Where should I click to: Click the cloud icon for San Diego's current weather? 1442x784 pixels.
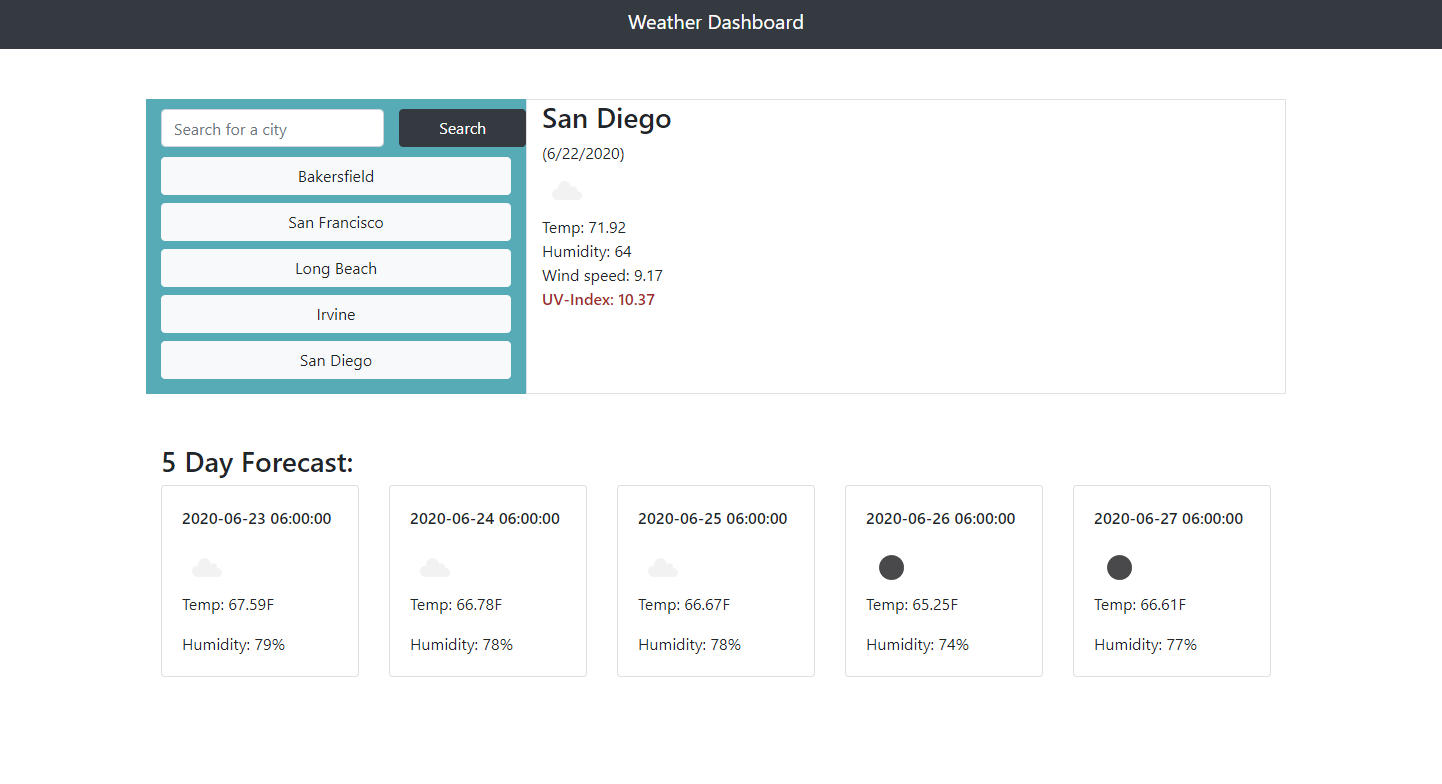[x=566, y=191]
